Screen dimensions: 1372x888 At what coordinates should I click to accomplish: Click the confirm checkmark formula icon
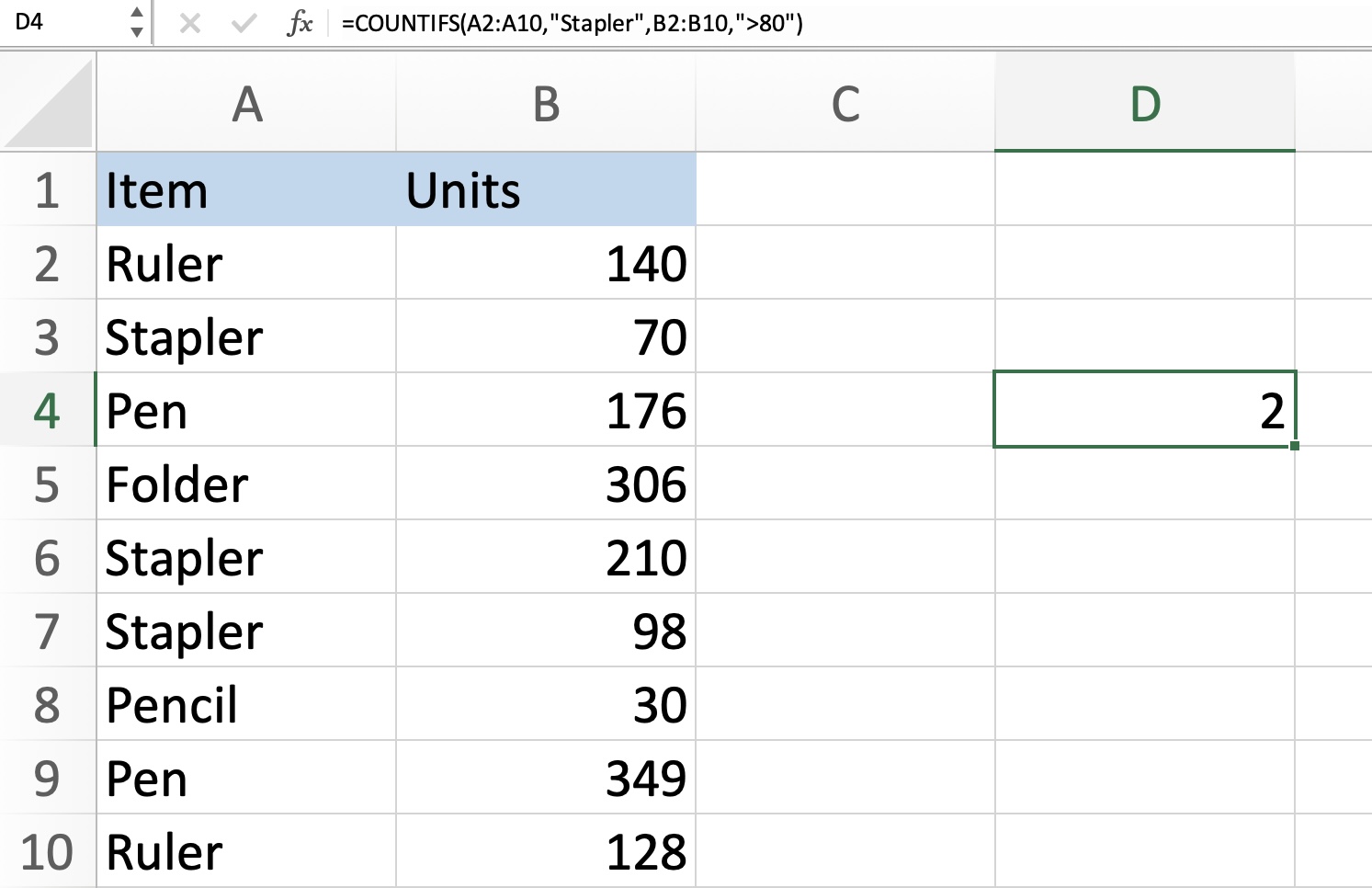244,23
